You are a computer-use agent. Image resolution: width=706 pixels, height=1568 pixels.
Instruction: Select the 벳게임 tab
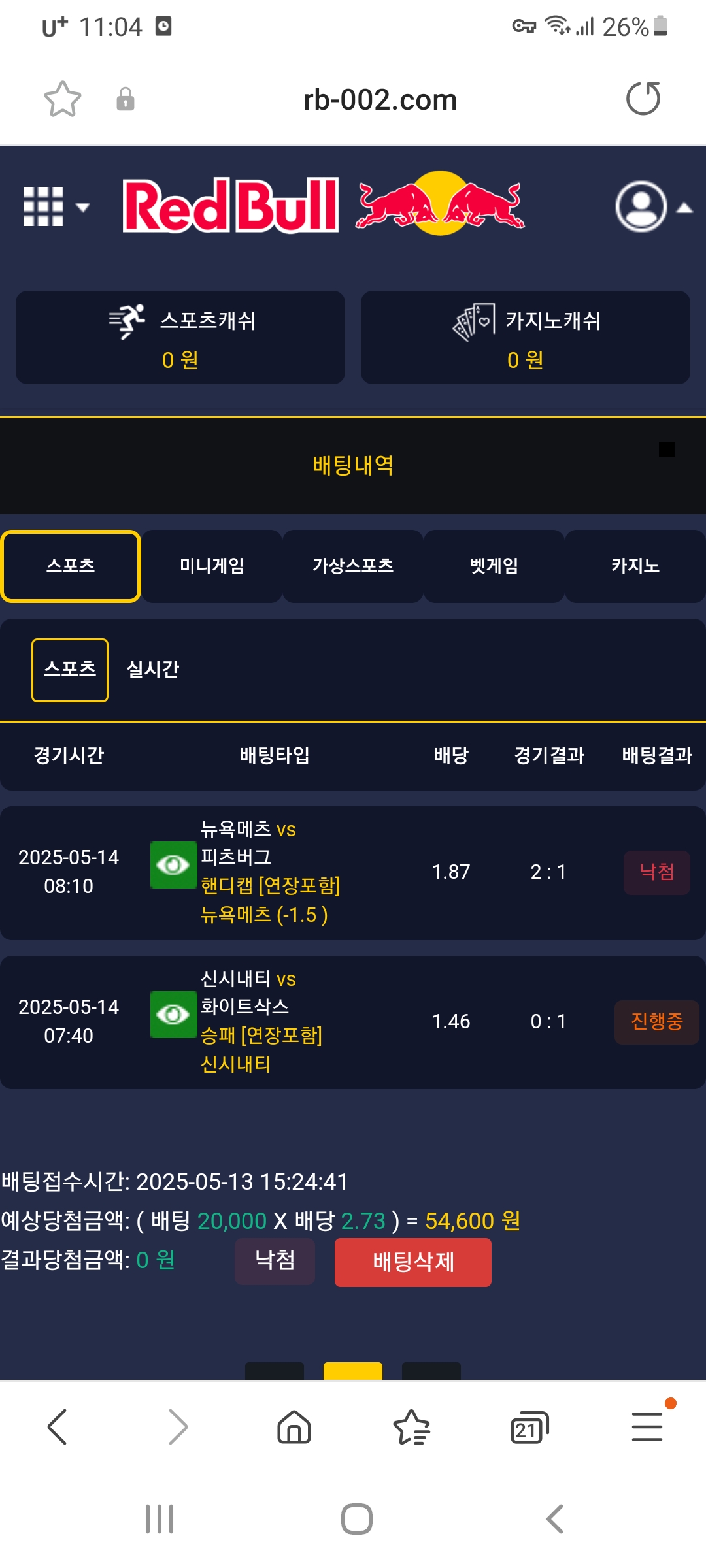tap(494, 566)
